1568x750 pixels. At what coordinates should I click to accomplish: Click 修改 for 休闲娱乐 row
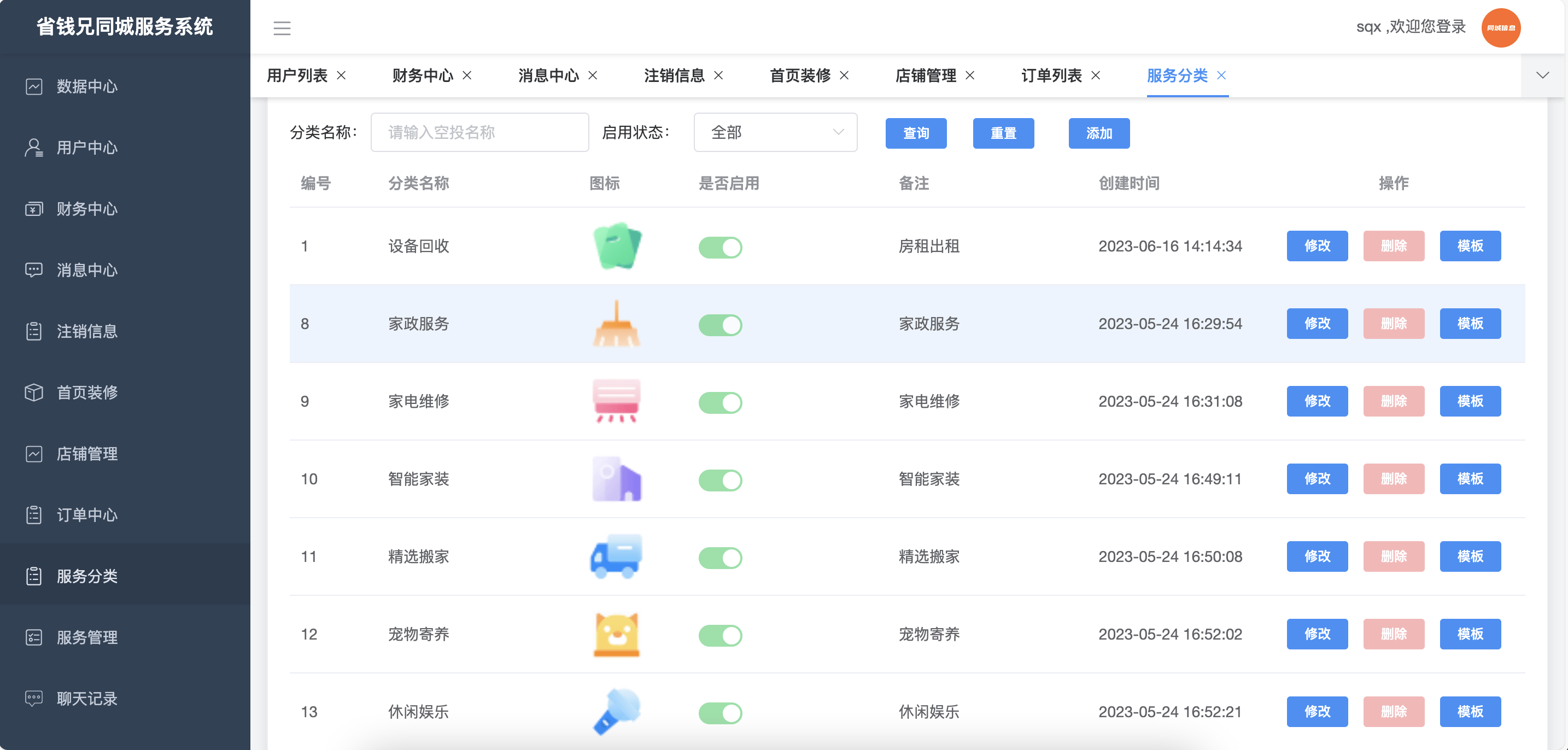click(x=1317, y=712)
